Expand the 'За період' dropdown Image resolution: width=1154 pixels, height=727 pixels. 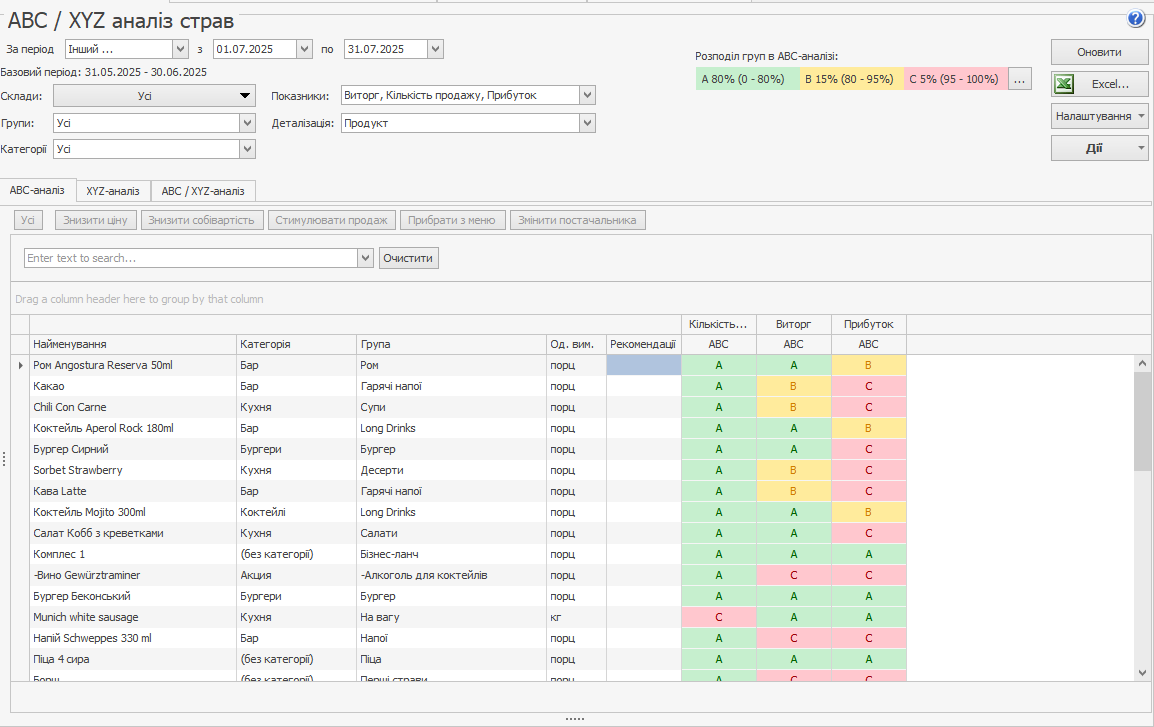[x=180, y=49]
